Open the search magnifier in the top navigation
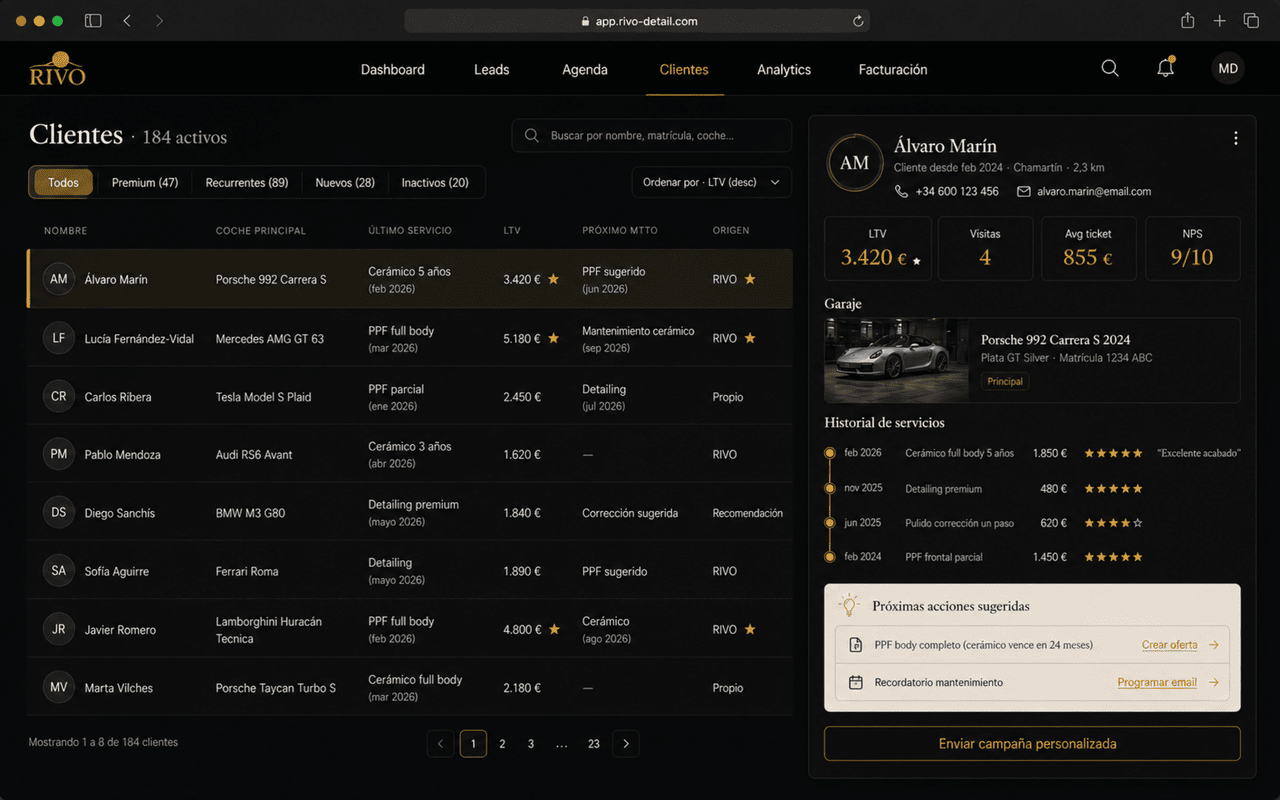 (1110, 68)
